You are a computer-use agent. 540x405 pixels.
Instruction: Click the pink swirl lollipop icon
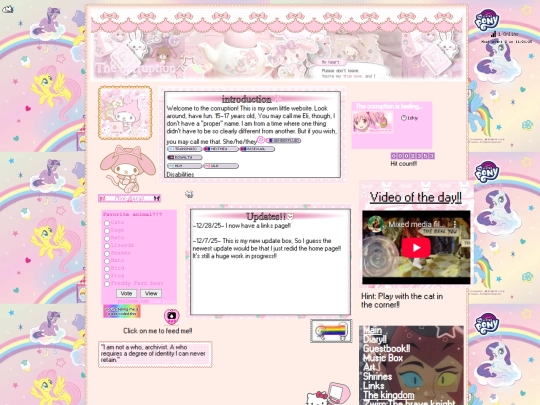(x=261, y=140)
